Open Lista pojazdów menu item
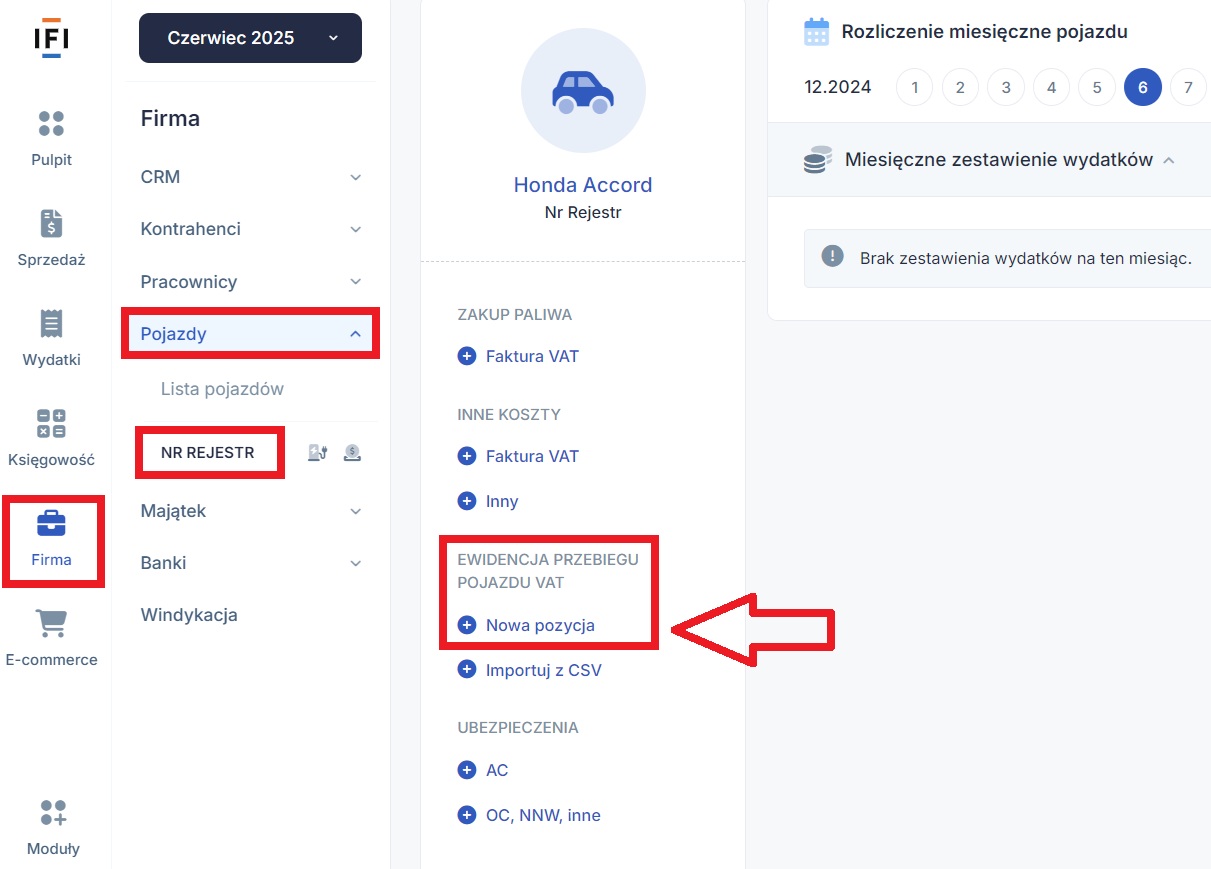 pos(222,389)
